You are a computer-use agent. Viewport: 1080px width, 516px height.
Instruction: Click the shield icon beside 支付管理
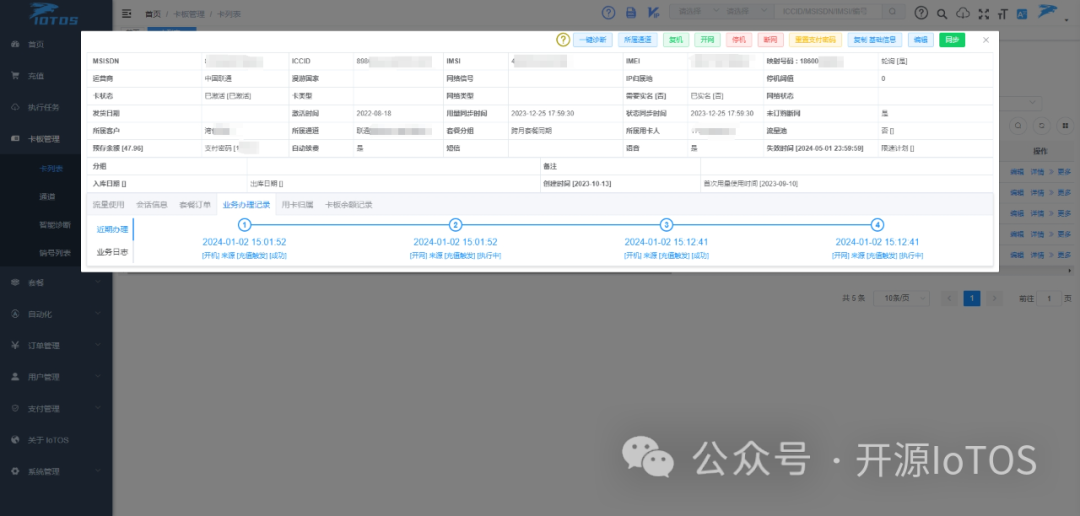pos(15,408)
